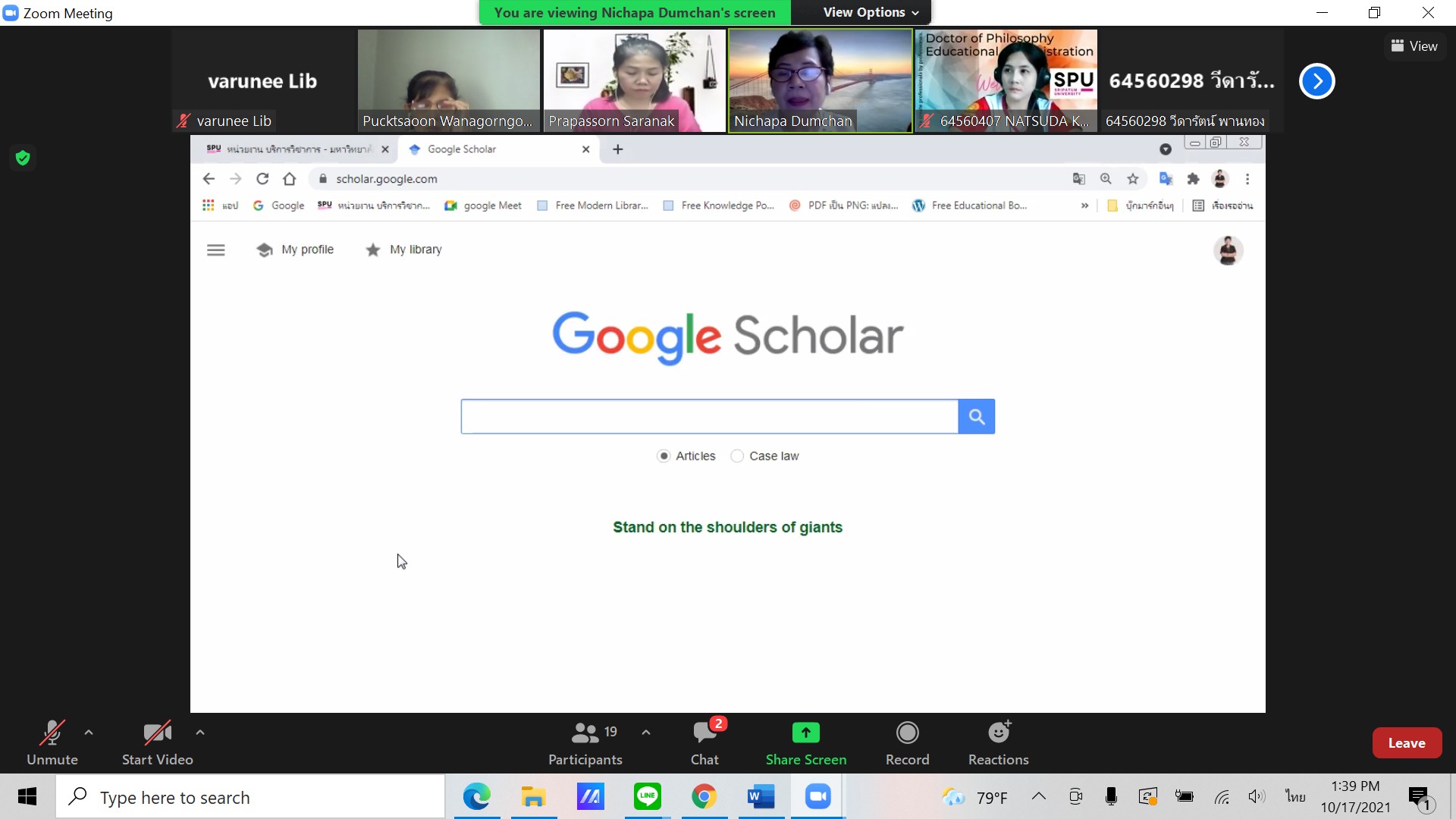The width and height of the screenshot is (1456, 819).
Task: Expand video options arrow next to Start Video
Action: 200,733
